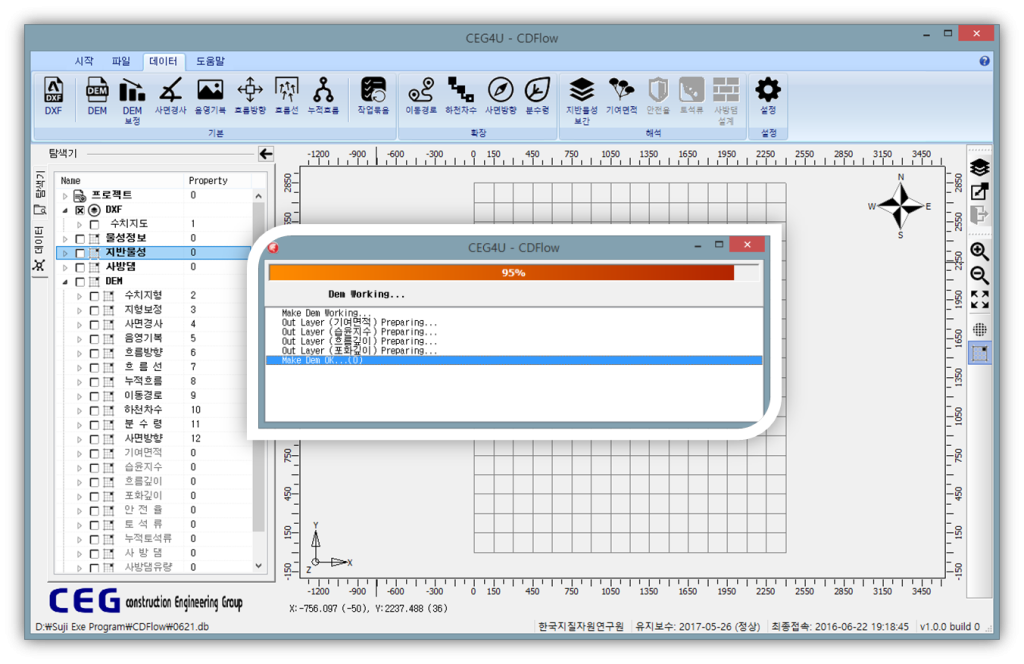Expand the 누적흐름 tree node
The height and width of the screenshot is (664, 1024).
pyautogui.click(x=80, y=383)
